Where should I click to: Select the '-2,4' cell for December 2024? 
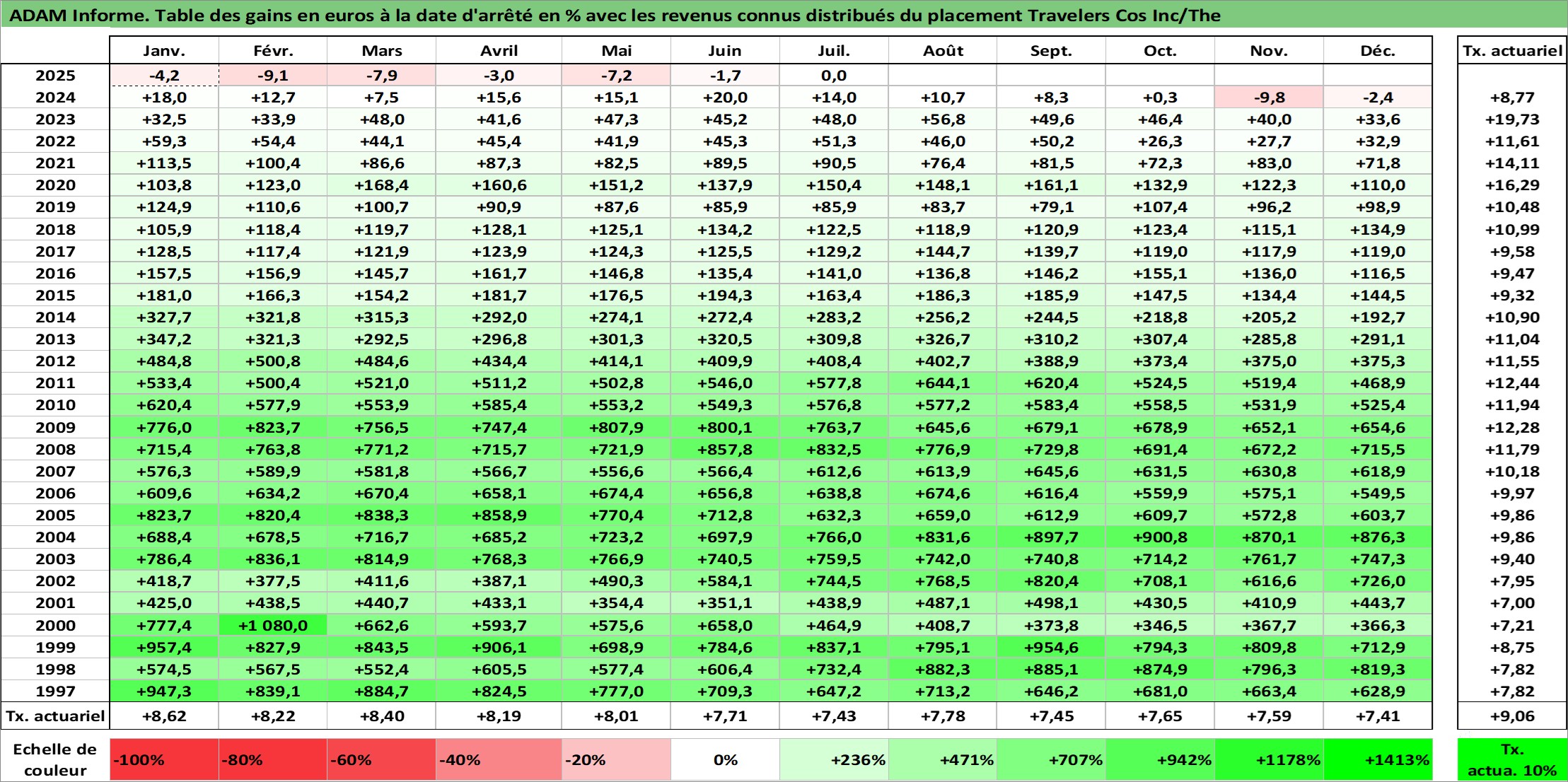coord(1378,98)
